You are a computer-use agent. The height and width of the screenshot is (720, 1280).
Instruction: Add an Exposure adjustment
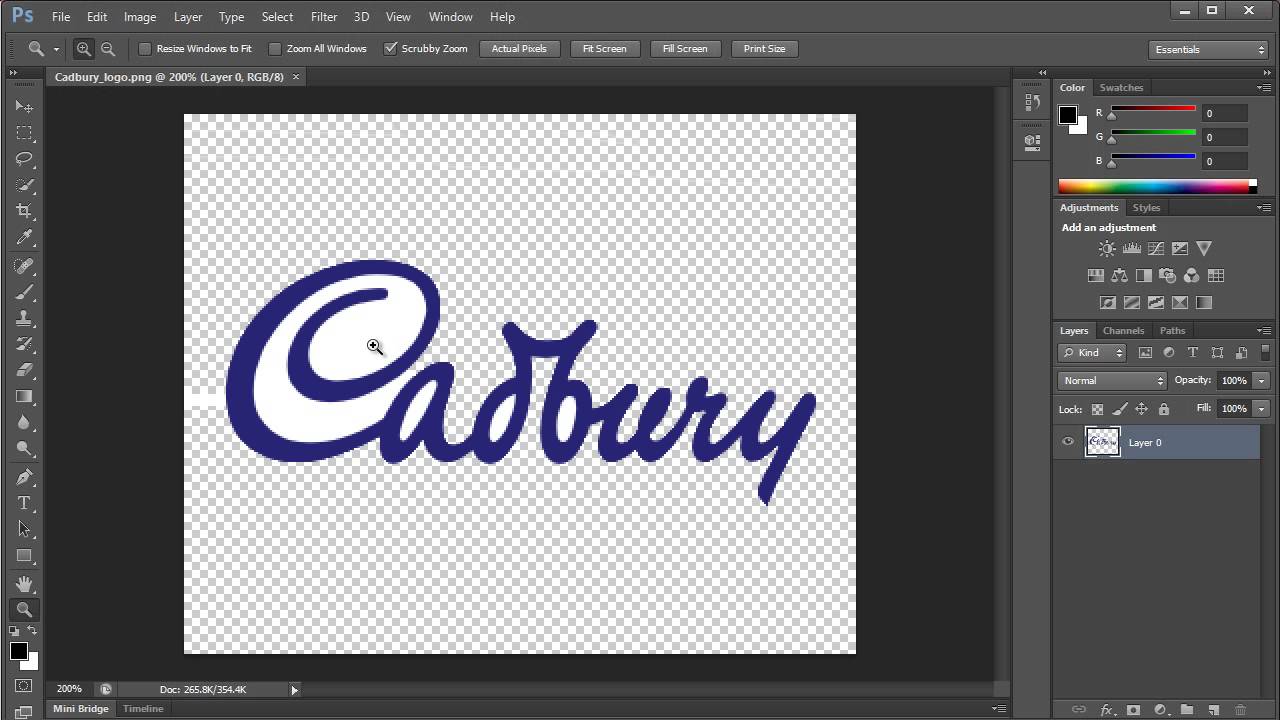pyautogui.click(x=1179, y=249)
